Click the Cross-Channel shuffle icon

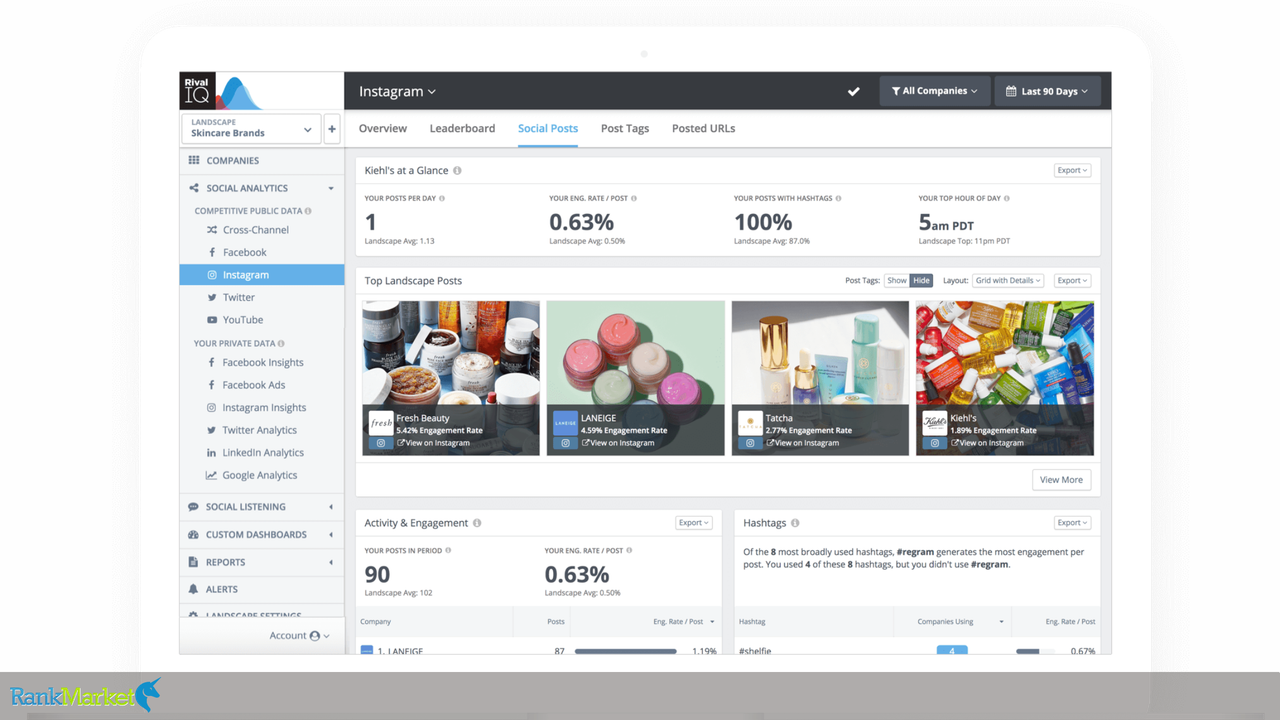pyautogui.click(x=212, y=230)
